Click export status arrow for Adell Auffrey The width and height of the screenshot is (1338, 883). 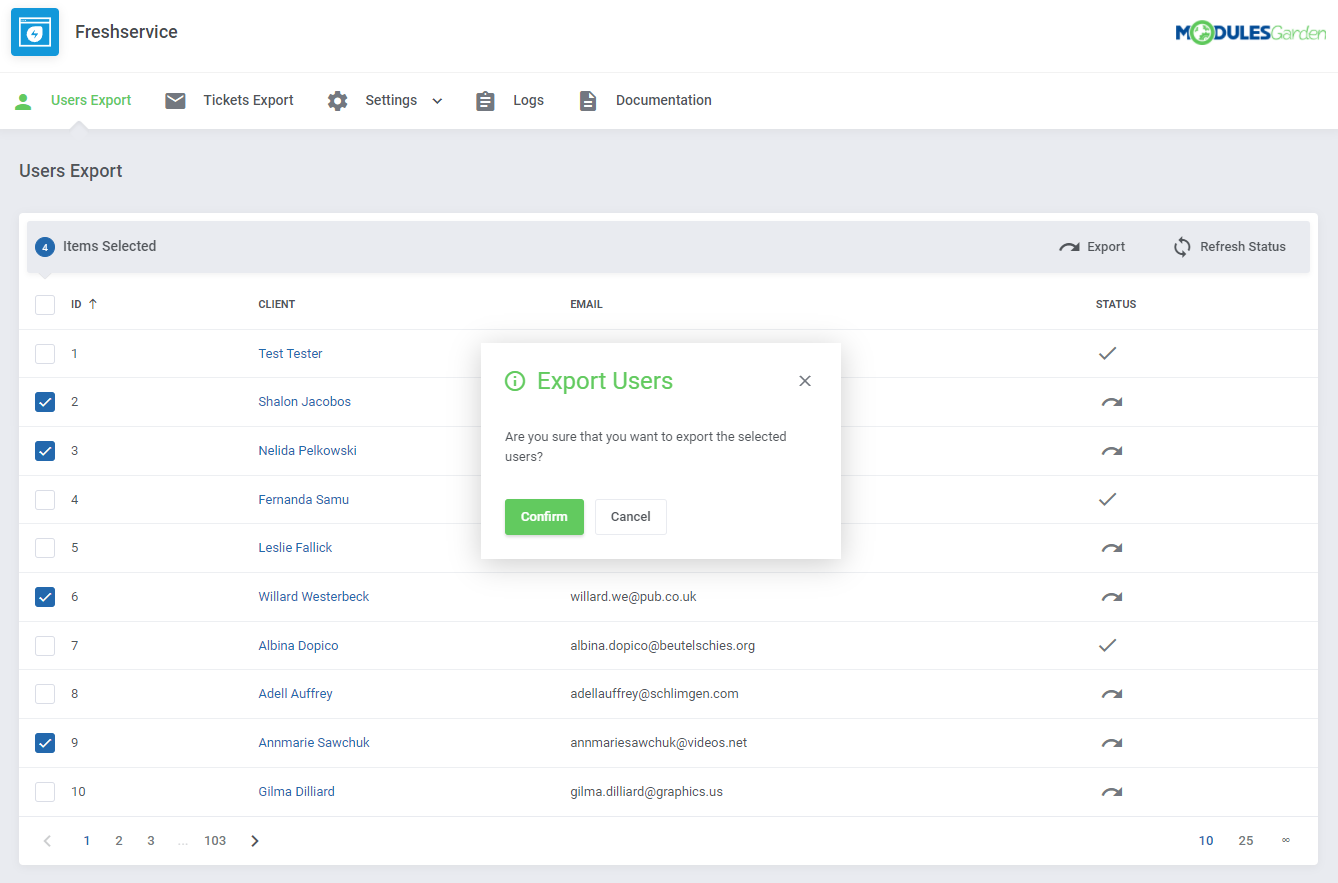tap(1111, 694)
